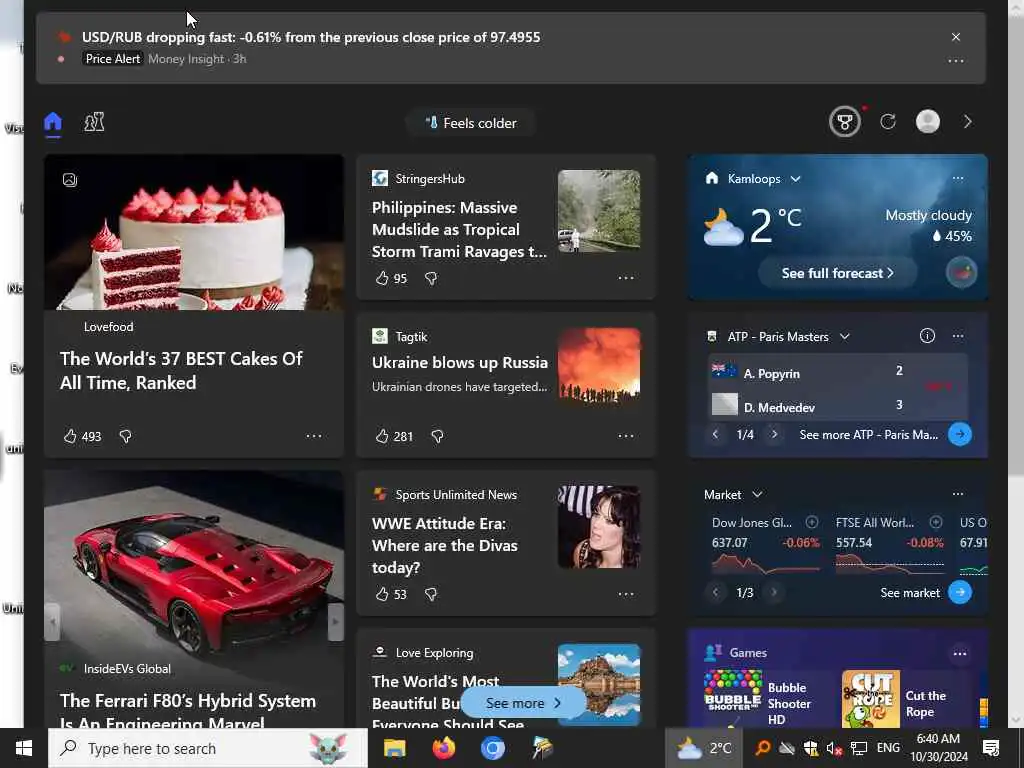
Task: Switch to the chess games tab icon
Action: pyautogui.click(x=94, y=122)
